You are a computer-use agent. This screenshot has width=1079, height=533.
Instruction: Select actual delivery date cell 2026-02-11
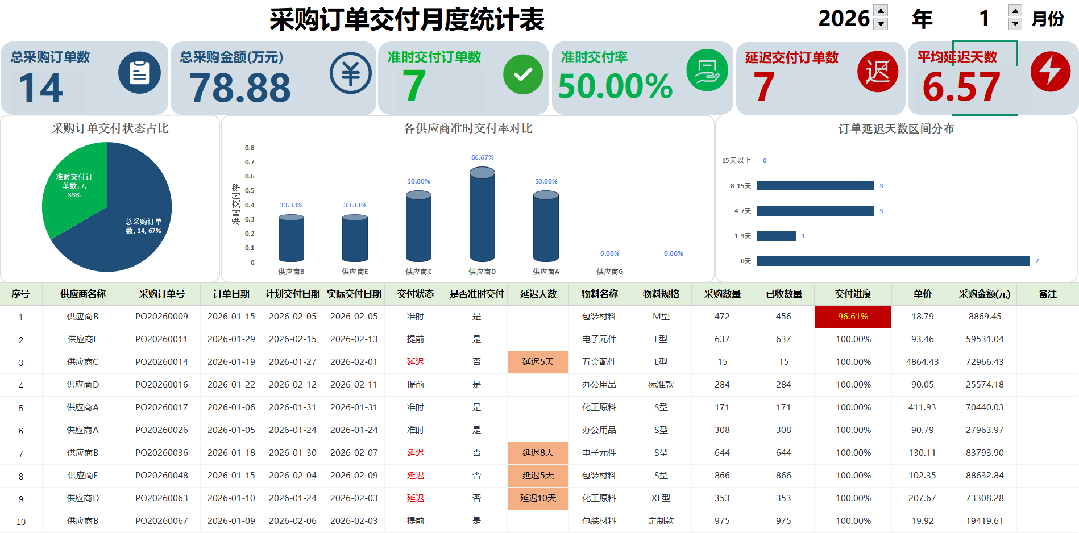354,384
